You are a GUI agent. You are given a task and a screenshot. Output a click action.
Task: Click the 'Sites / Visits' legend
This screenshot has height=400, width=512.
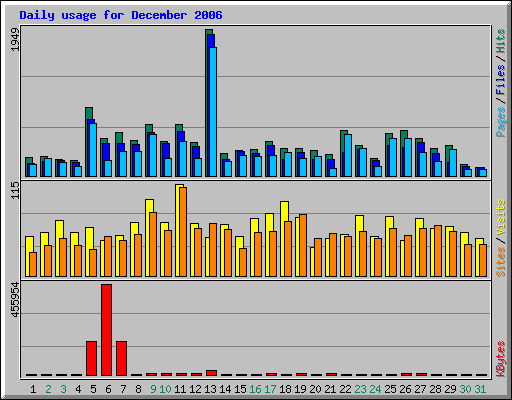[x=500, y=238]
